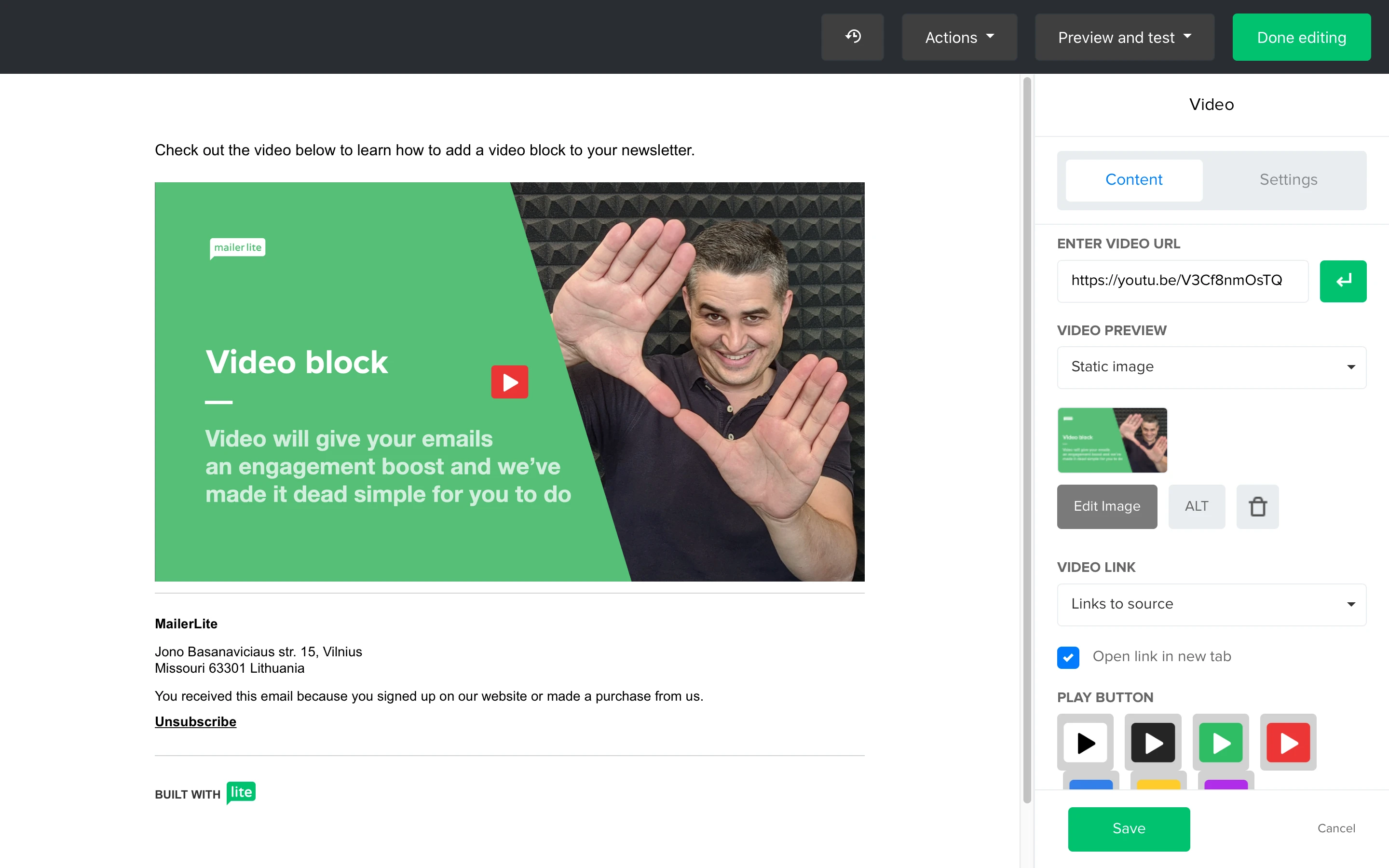Select the black play button style

tap(1153, 742)
